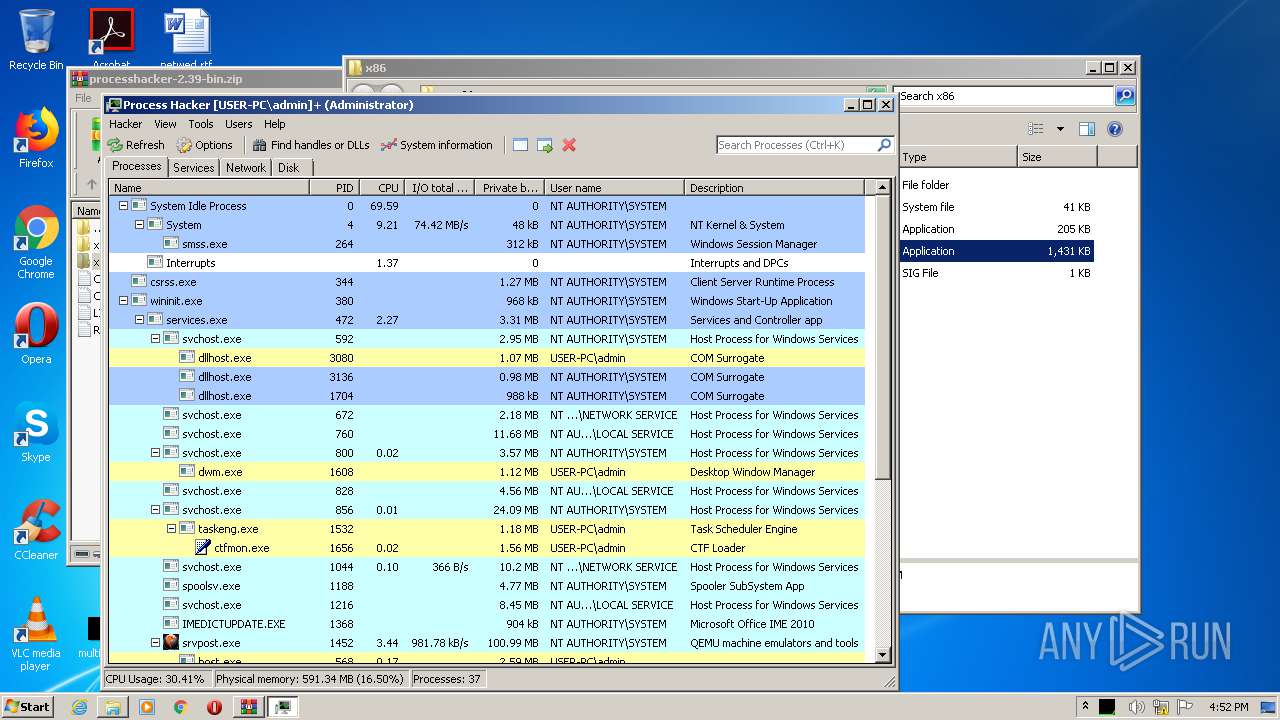Click the Opera taskbar icon
Viewport: 1280px width, 720px height.
click(214, 707)
